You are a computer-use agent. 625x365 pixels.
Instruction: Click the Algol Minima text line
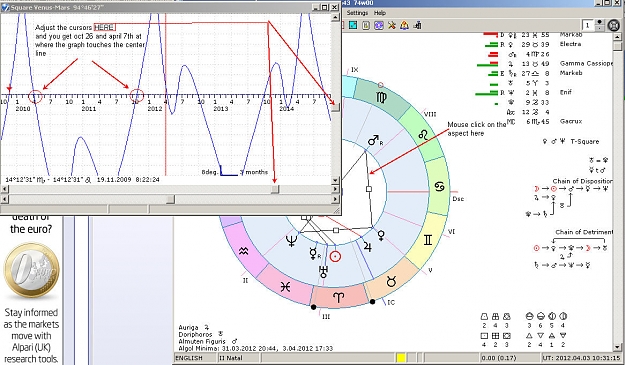pyautogui.click(x=255, y=348)
